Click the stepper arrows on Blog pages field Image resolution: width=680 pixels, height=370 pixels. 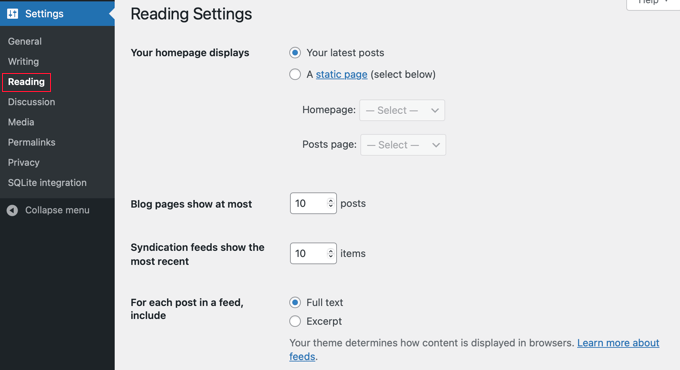click(330, 203)
